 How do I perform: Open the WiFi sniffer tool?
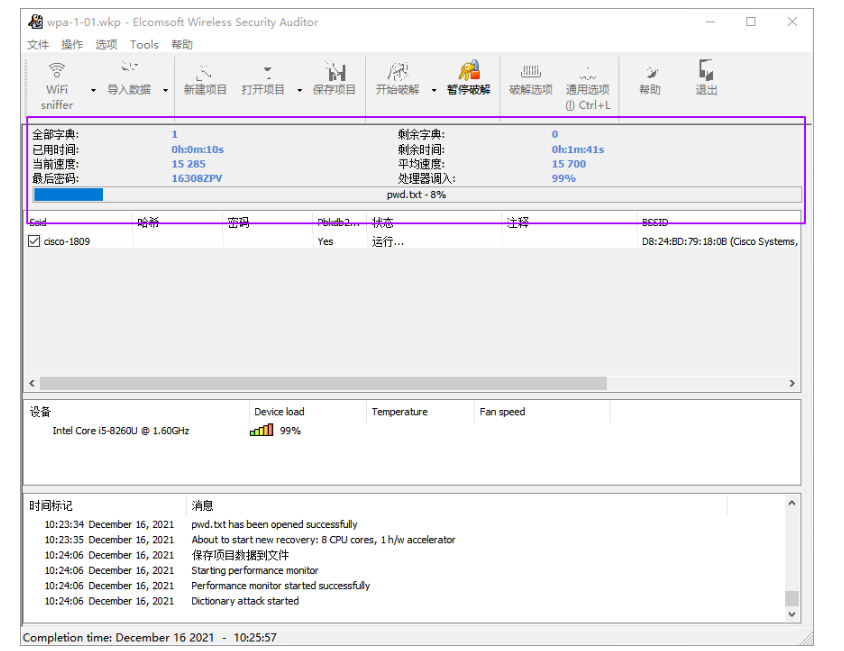[57, 85]
